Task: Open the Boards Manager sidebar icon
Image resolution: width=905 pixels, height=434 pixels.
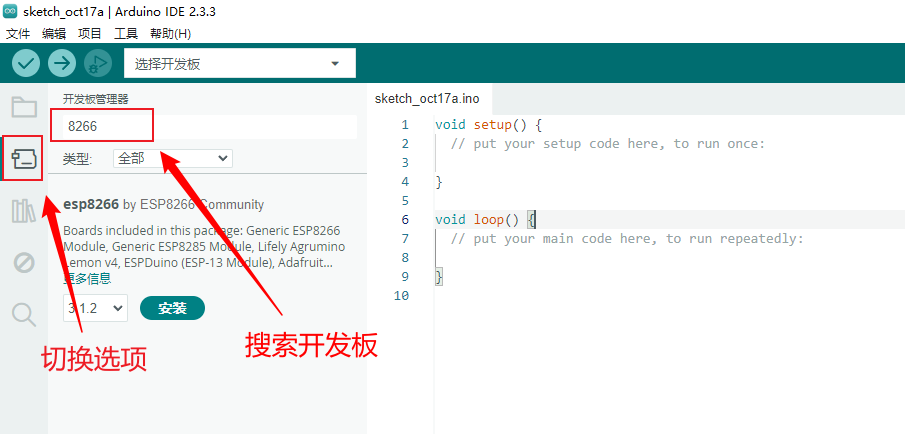Action: coord(24,159)
